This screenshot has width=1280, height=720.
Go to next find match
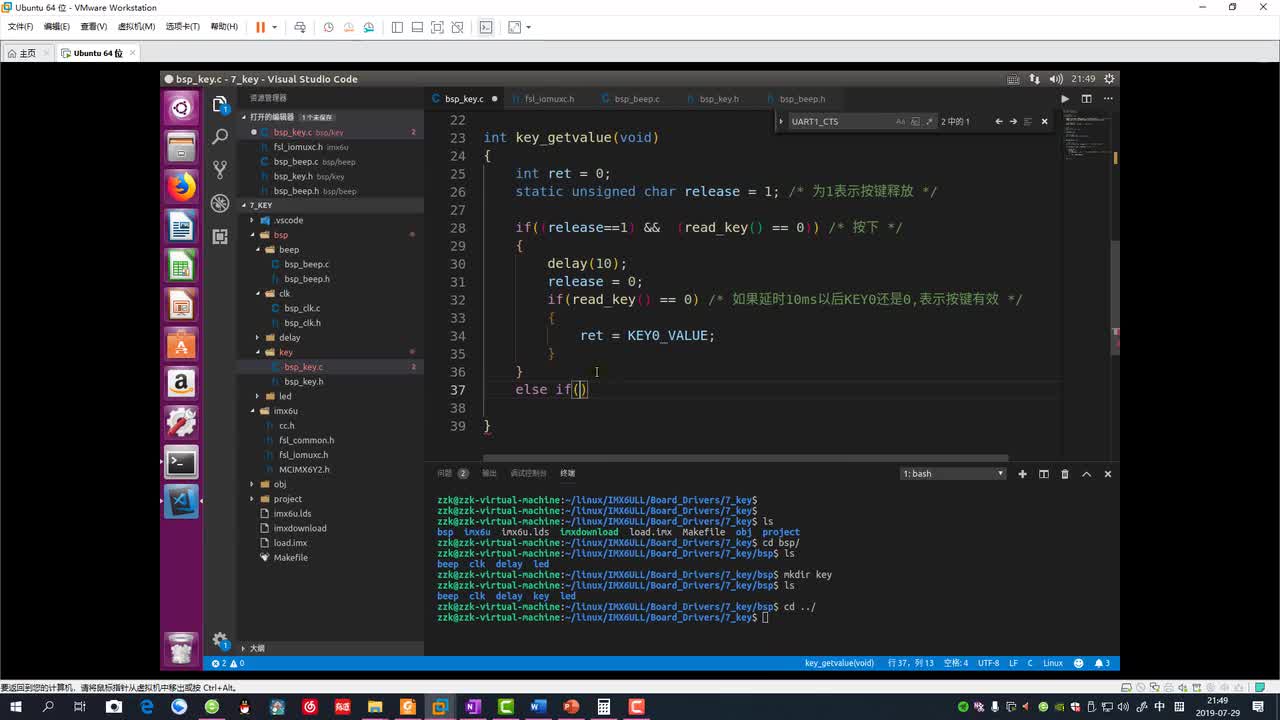tap(1013, 121)
